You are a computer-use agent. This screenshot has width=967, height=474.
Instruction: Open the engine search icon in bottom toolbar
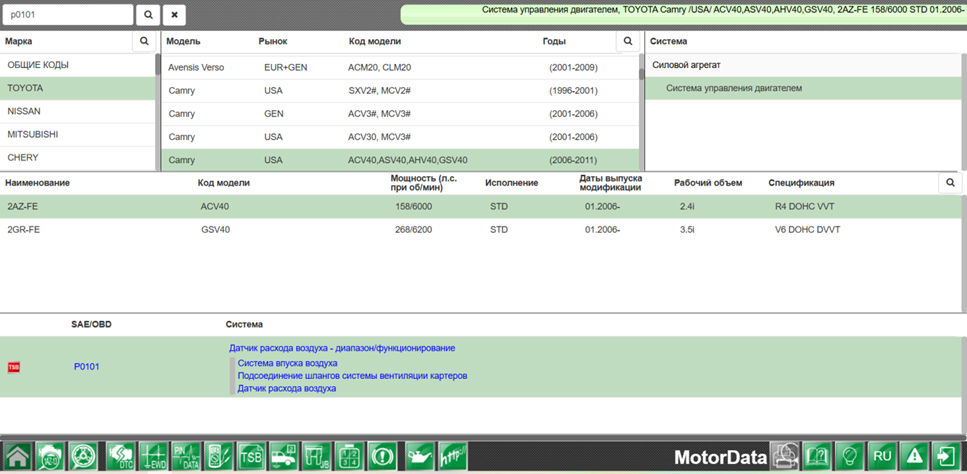tap(49, 457)
